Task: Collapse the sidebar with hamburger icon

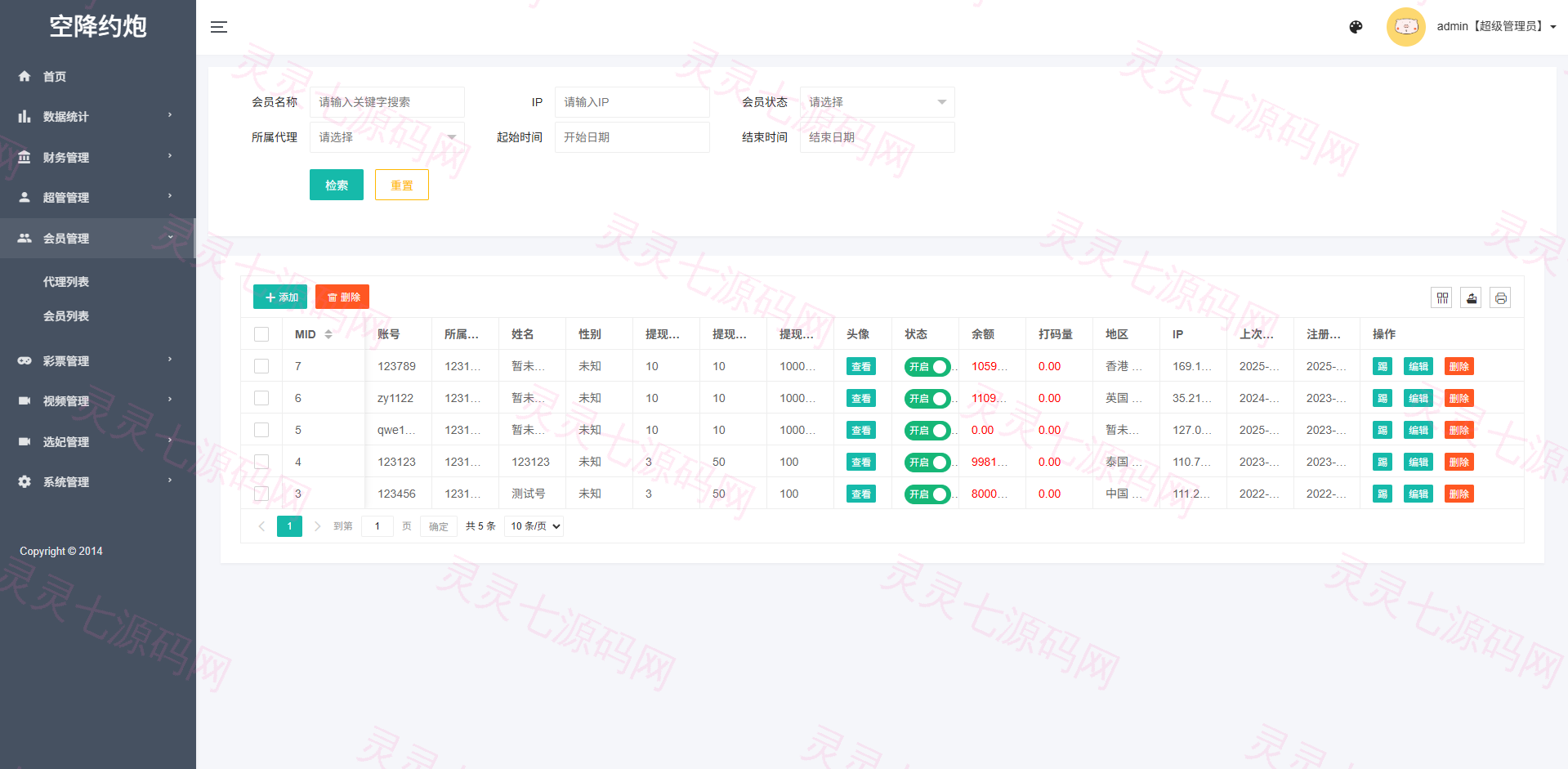Action: (x=218, y=27)
